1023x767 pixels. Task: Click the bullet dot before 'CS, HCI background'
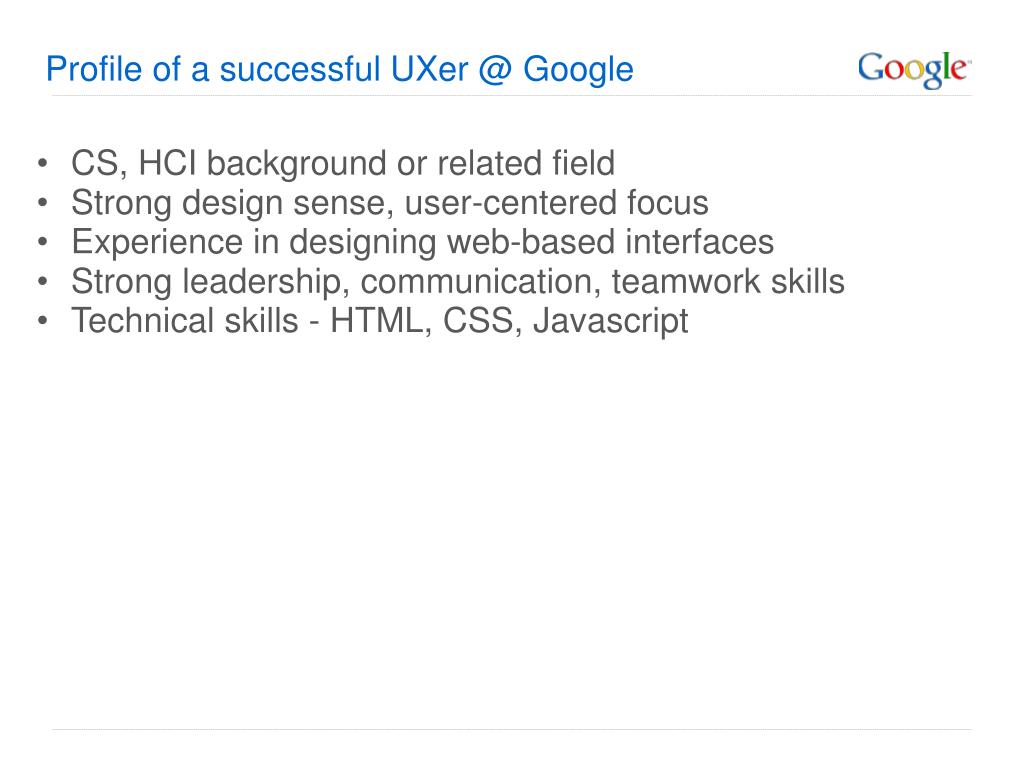(x=43, y=162)
